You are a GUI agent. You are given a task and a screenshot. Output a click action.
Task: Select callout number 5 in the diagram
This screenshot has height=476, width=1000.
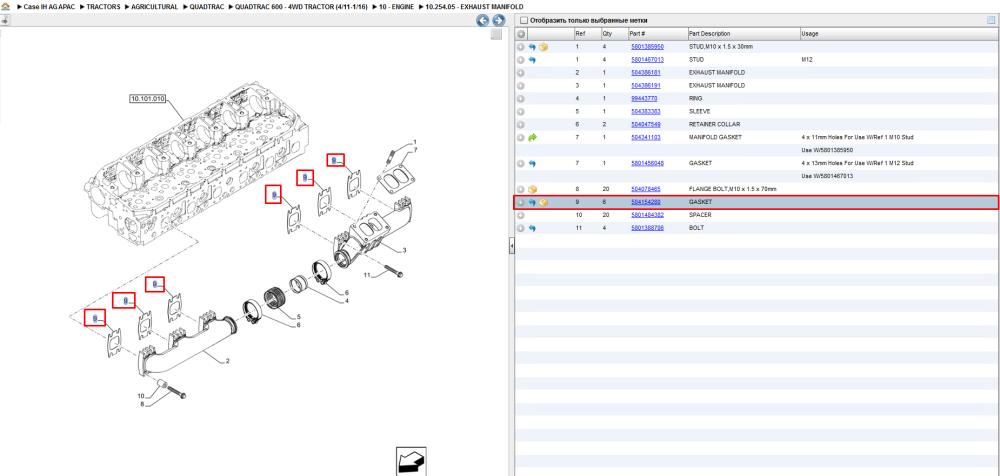298,316
